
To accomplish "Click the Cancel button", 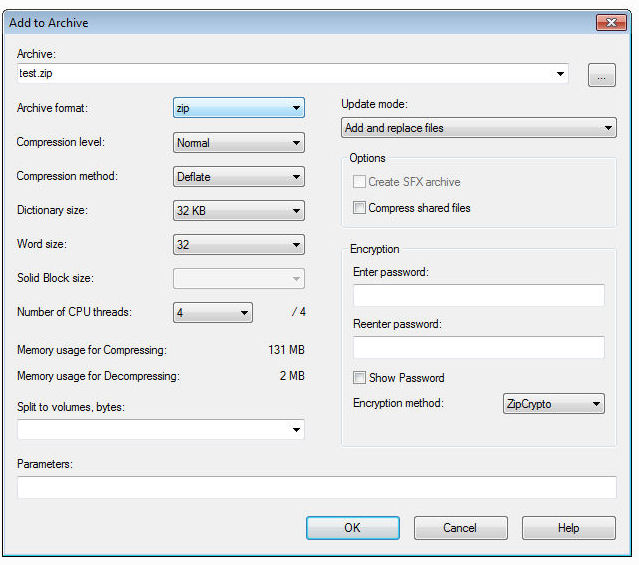I will click(x=461, y=528).
